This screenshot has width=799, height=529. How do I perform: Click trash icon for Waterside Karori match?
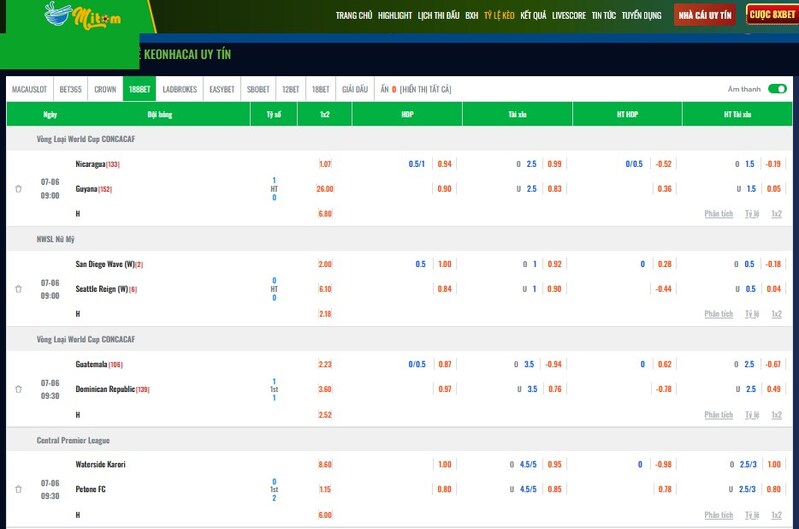(x=18, y=489)
